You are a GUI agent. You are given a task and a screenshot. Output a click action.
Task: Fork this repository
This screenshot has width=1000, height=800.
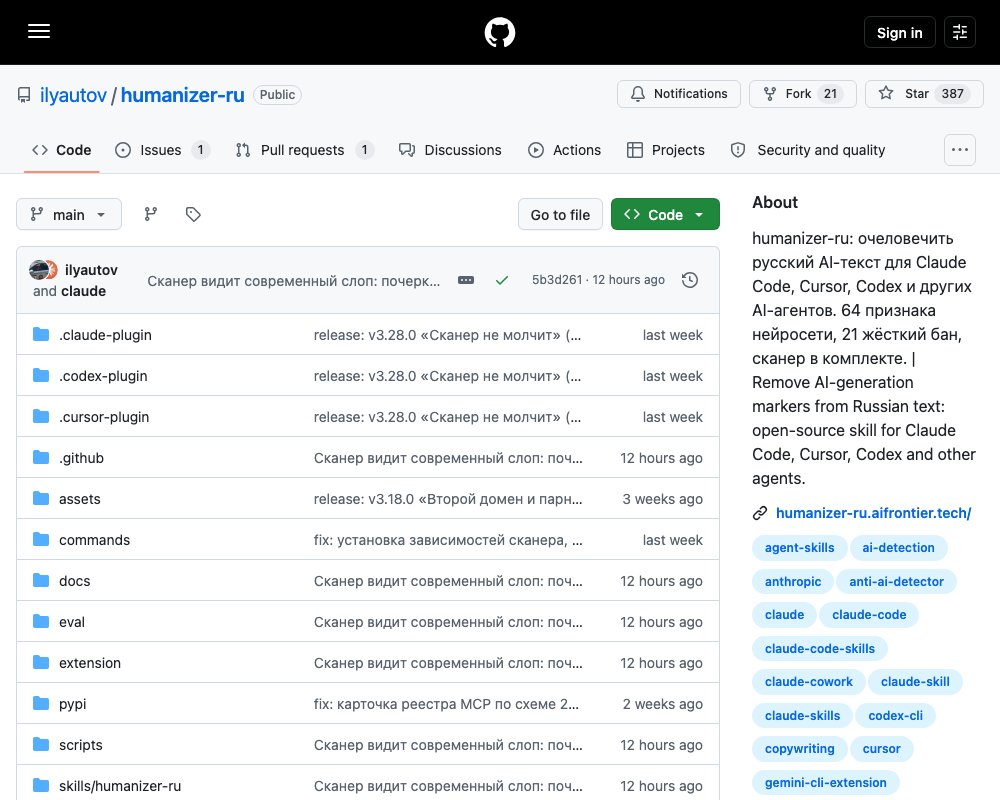pos(802,94)
